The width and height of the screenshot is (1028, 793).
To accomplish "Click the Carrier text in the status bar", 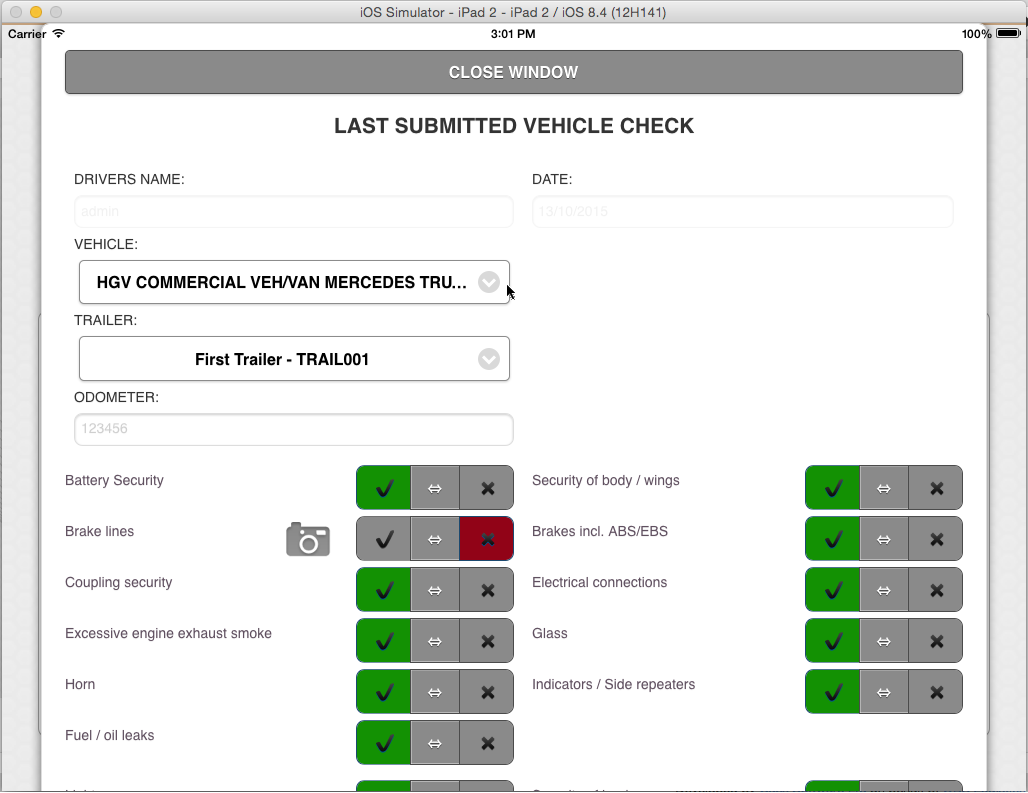I will pyautogui.click(x=27, y=34).
